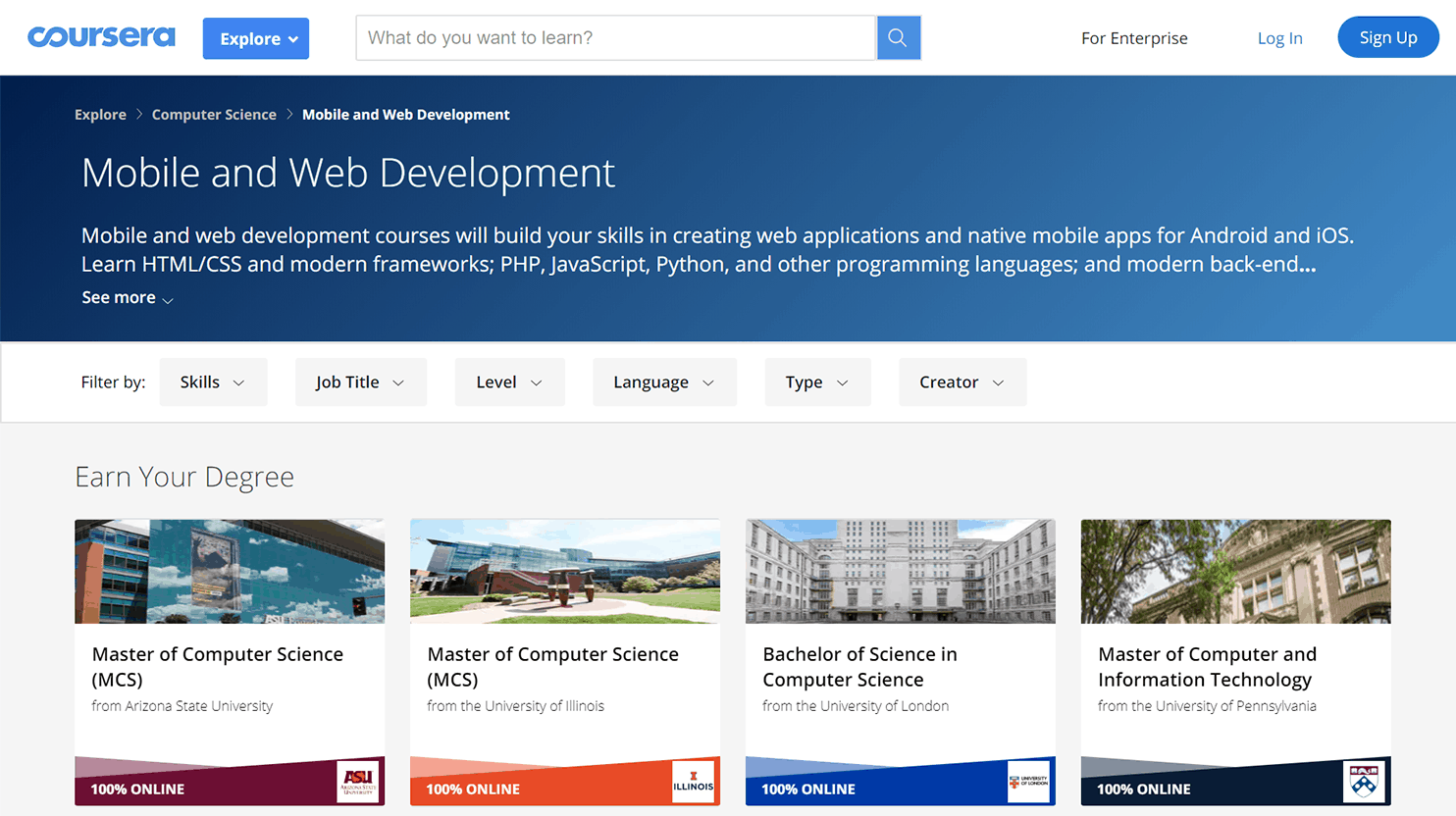
Task: Click the Log In link
Action: (x=1279, y=38)
